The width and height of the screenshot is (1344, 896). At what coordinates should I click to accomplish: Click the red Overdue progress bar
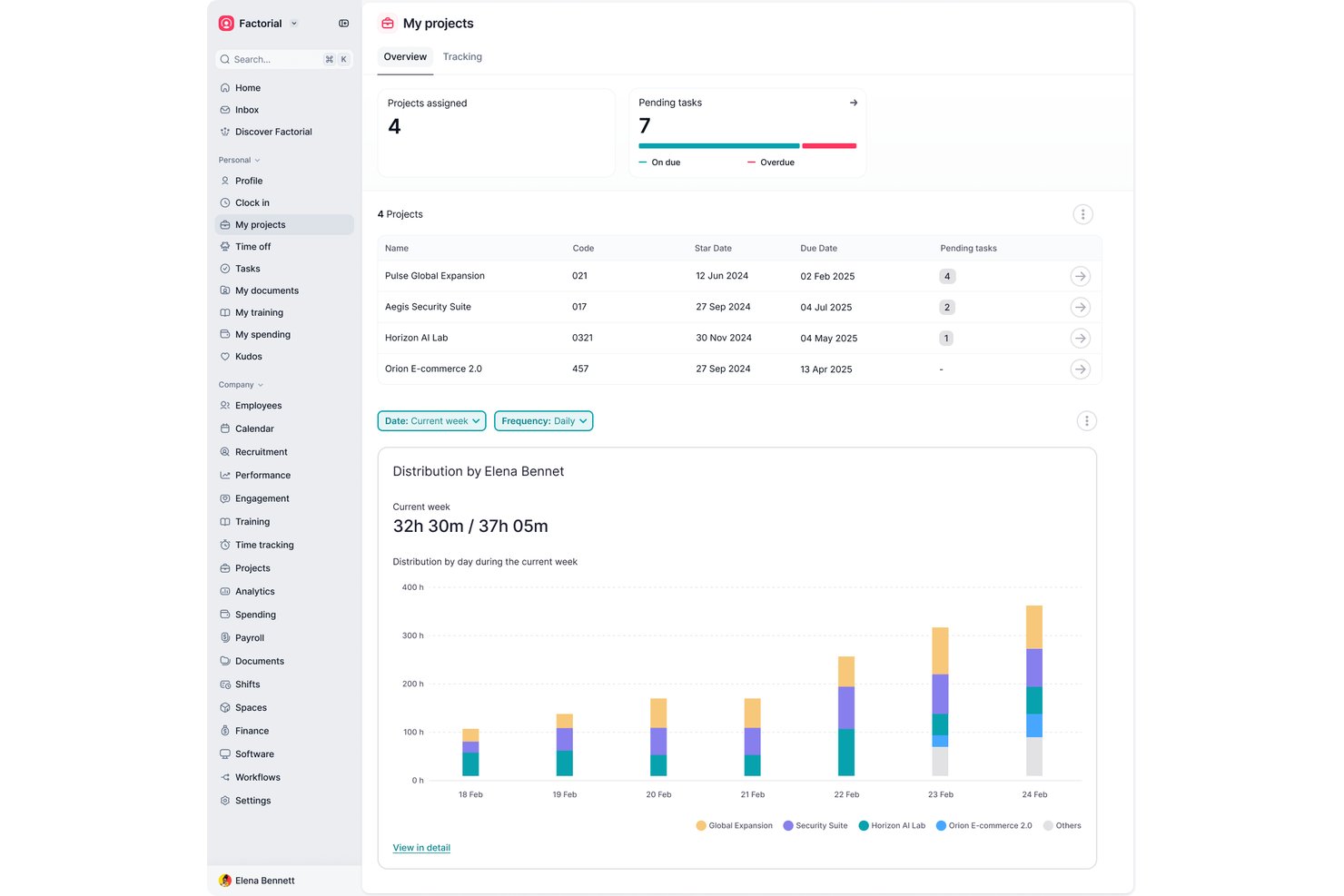tap(829, 146)
